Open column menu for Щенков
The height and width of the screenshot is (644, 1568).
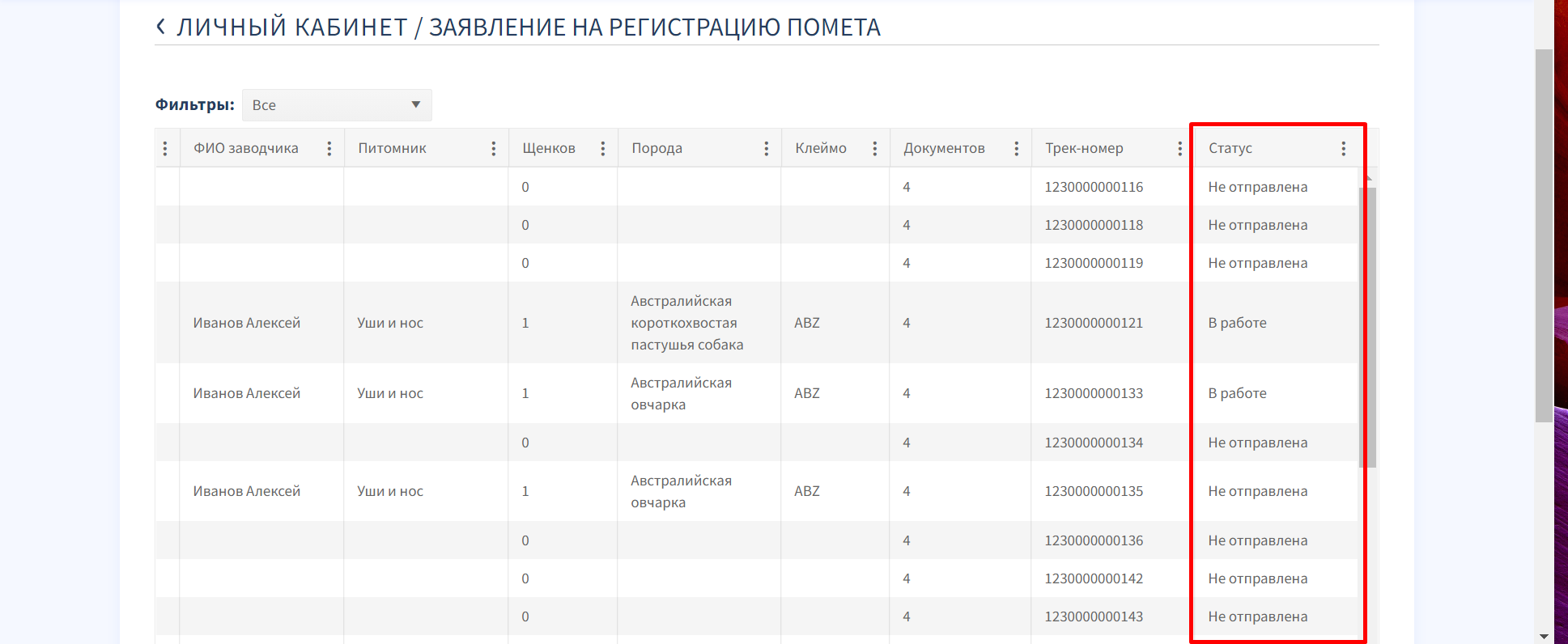pos(602,148)
